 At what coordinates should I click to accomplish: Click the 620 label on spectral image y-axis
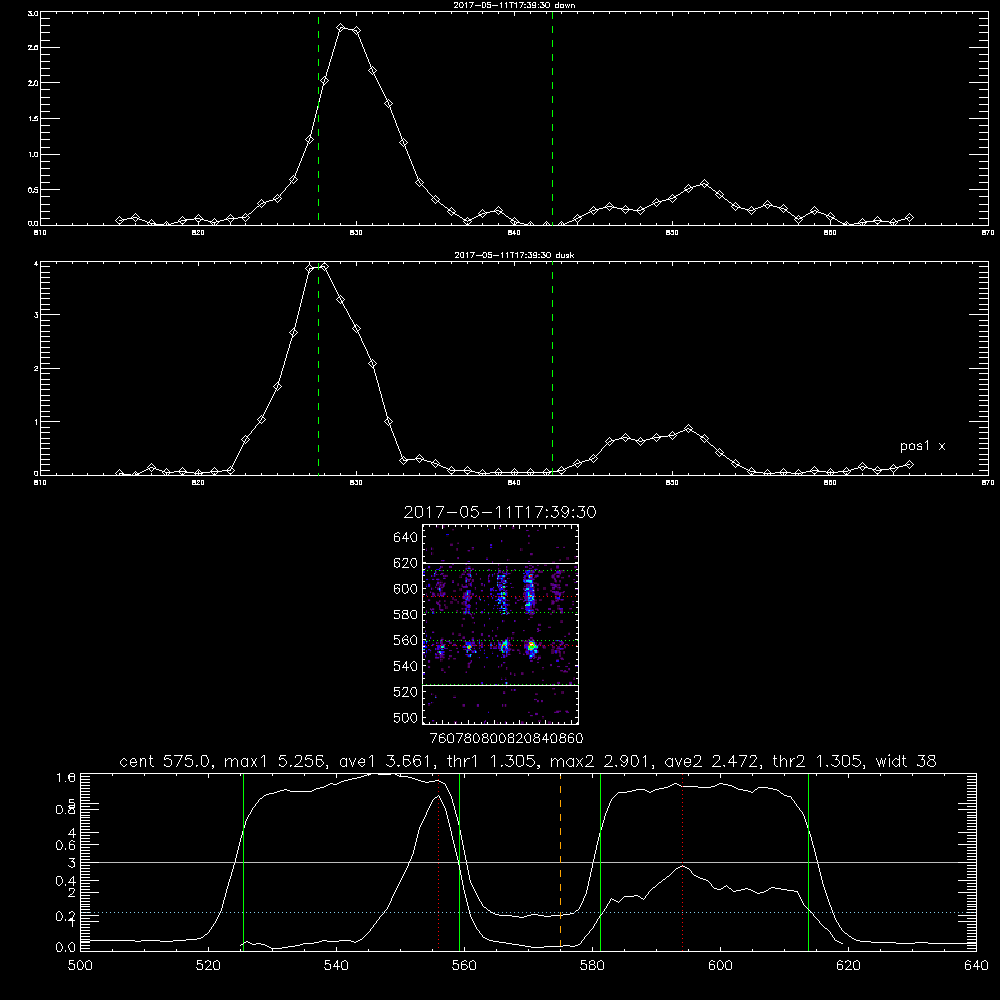(405, 563)
